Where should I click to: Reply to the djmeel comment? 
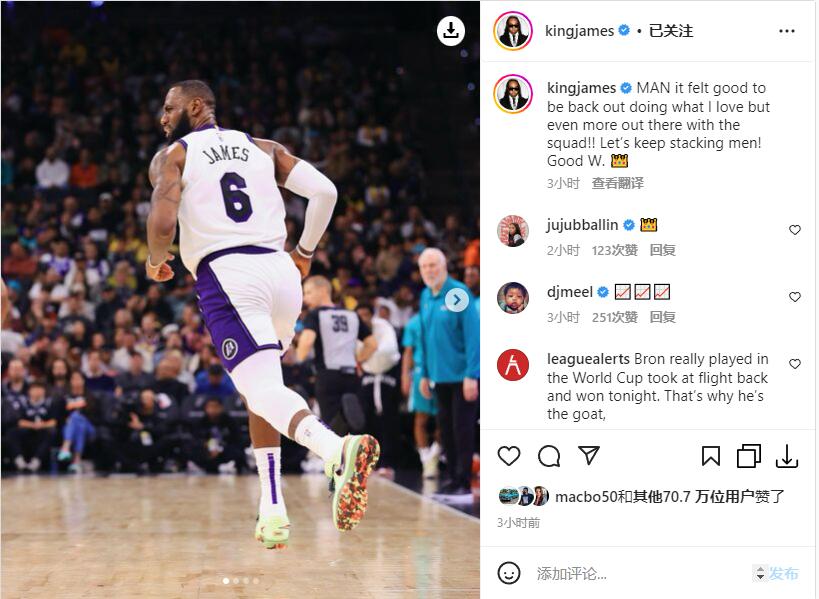point(662,317)
